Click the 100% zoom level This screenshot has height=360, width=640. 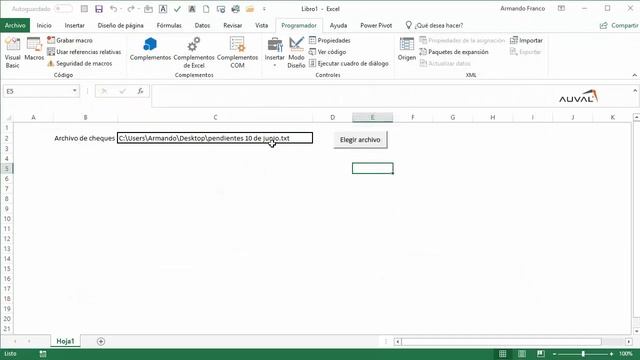pyautogui.click(x=626, y=354)
